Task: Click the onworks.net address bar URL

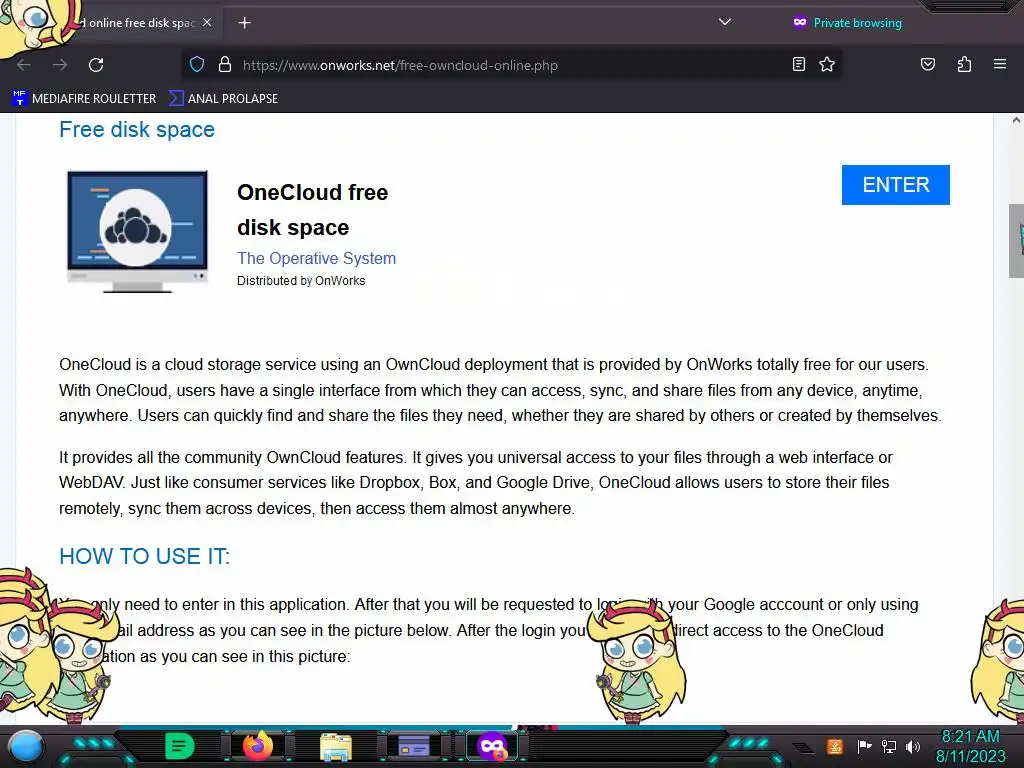Action: point(400,65)
